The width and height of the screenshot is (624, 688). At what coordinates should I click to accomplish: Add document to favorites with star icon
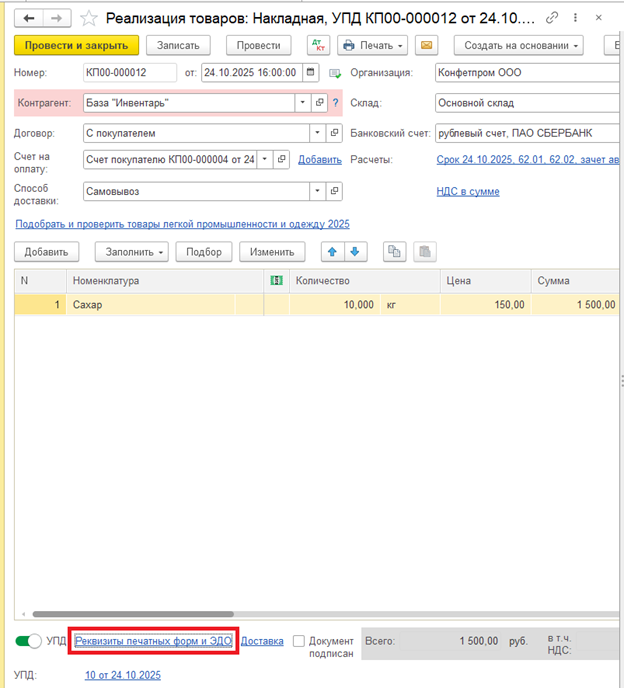click(x=89, y=18)
